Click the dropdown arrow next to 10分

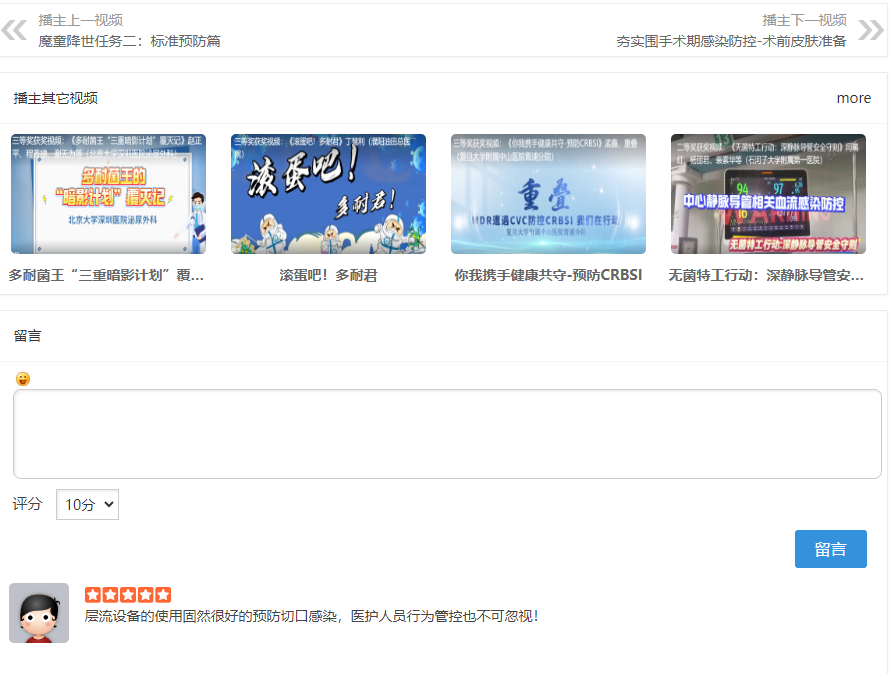click(108, 504)
